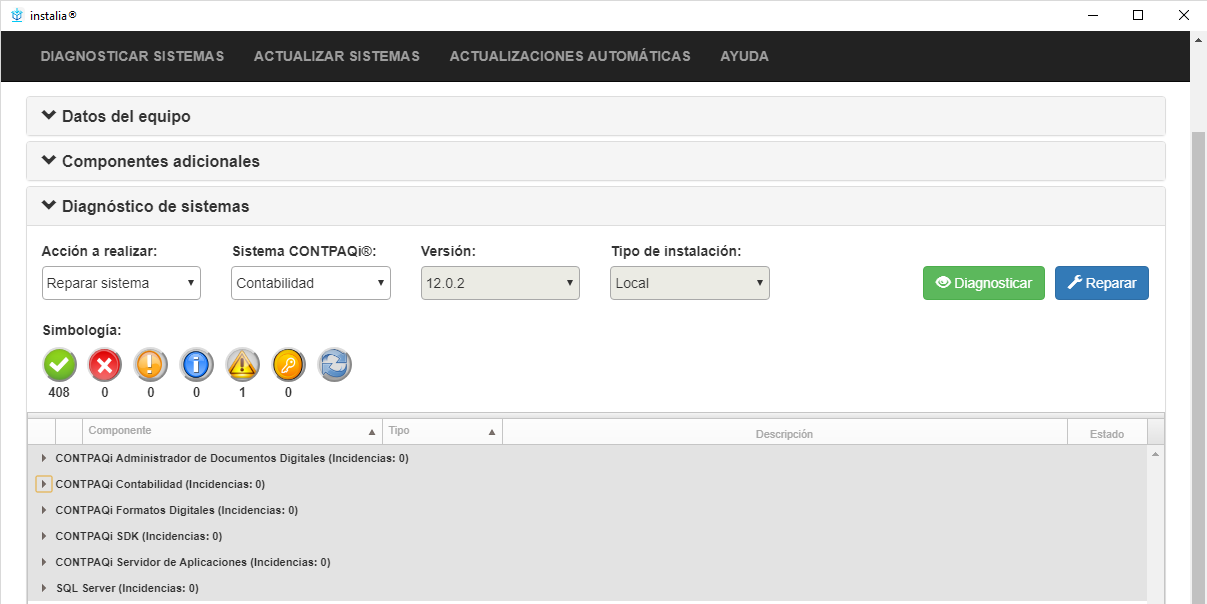Click the grid scrollbar up arrow
The image size is (1207, 604).
pos(1156,455)
